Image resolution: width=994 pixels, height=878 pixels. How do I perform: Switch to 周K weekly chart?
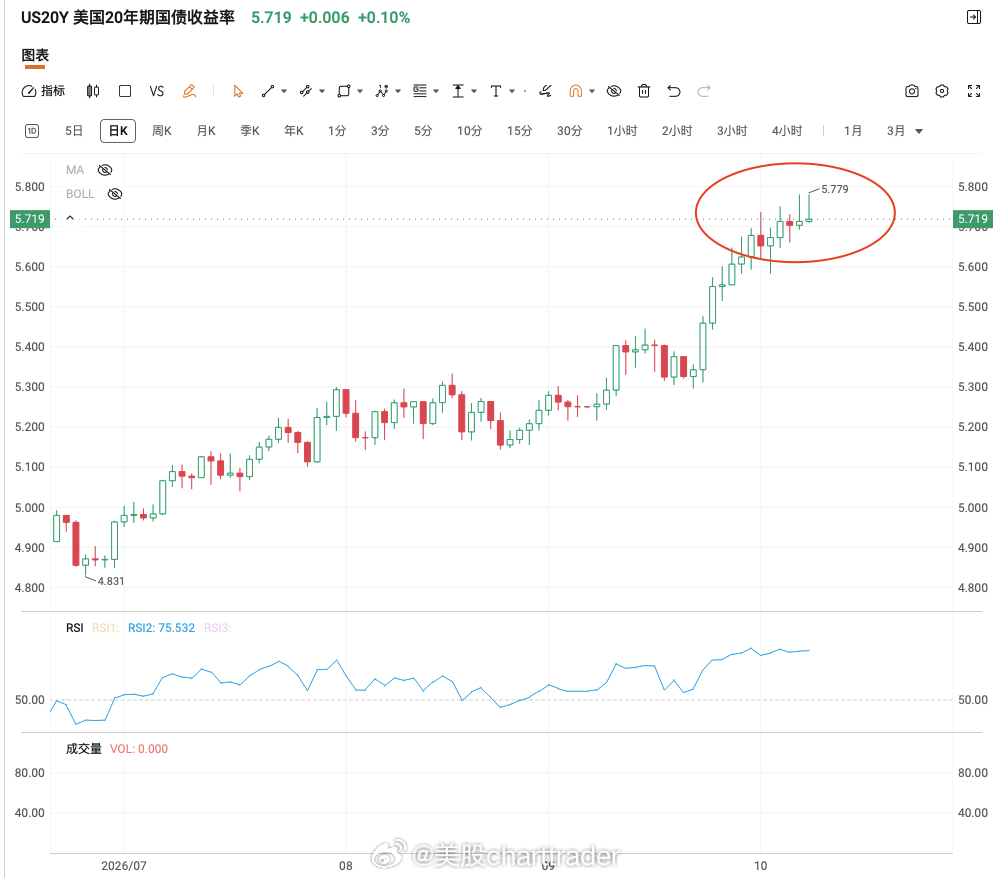click(x=162, y=131)
